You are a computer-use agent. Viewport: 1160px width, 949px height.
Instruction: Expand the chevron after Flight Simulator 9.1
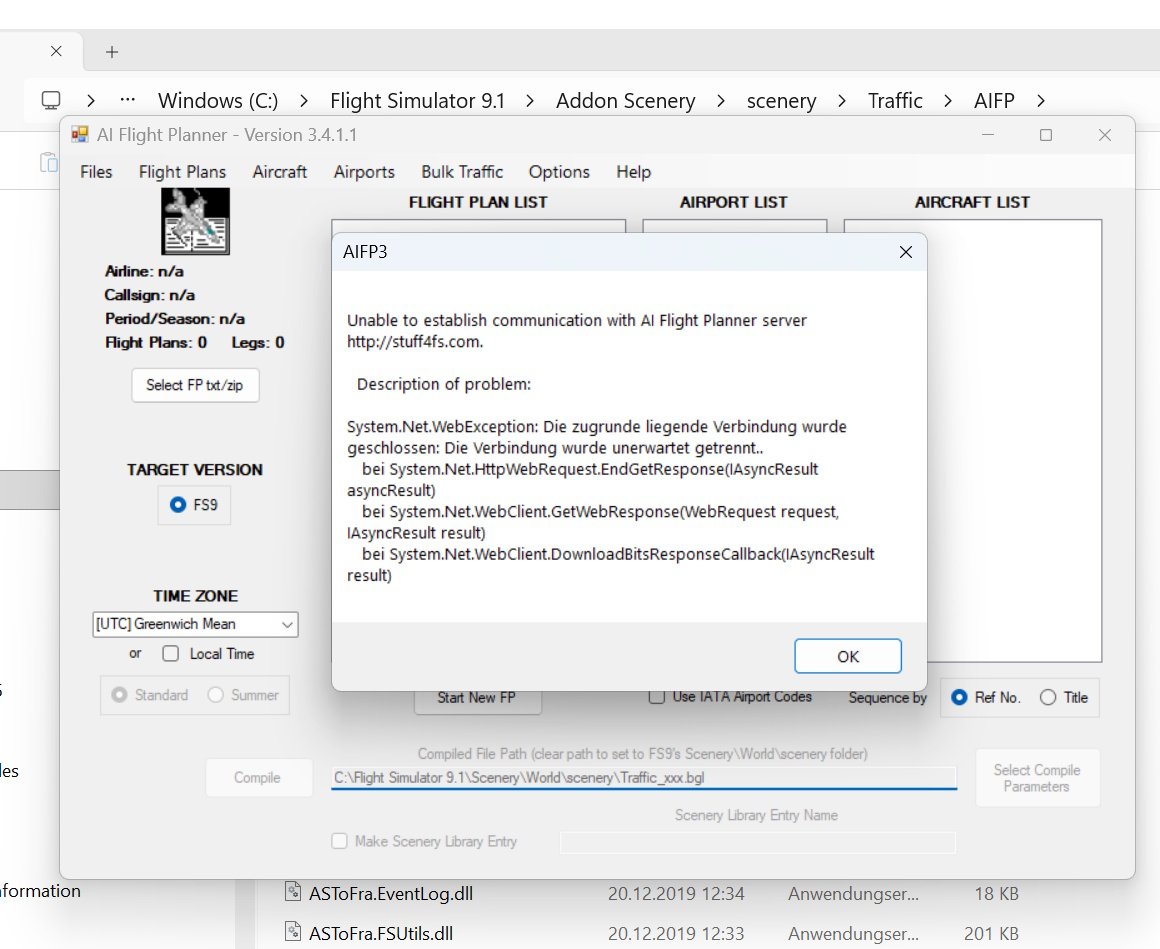531,100
